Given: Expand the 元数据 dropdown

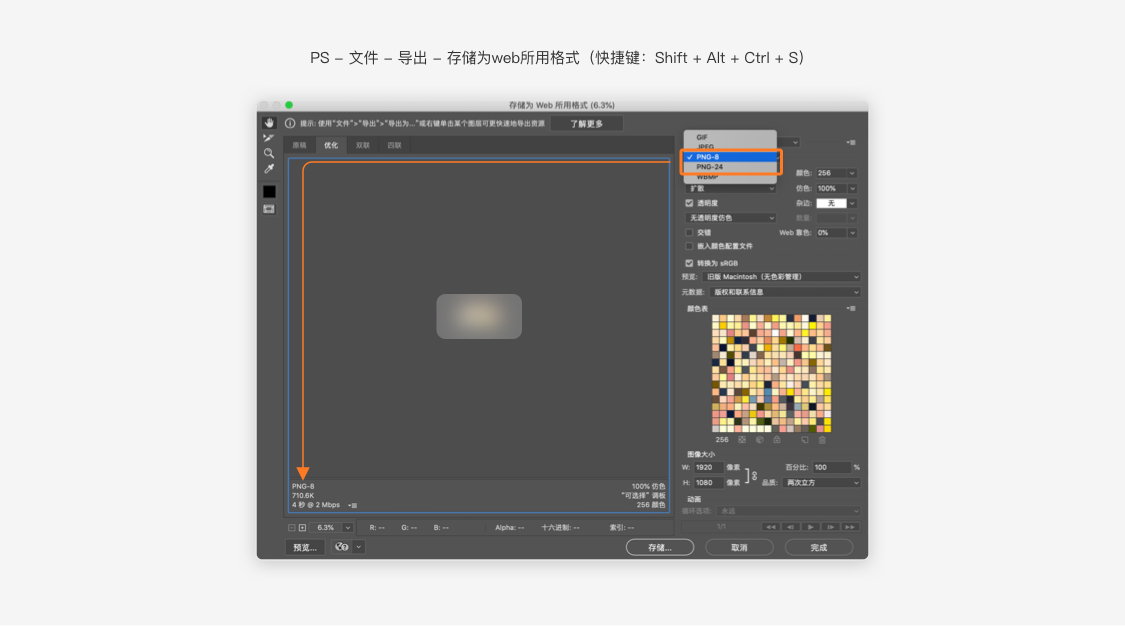Looking at the screenshot, I should point(784,292).
